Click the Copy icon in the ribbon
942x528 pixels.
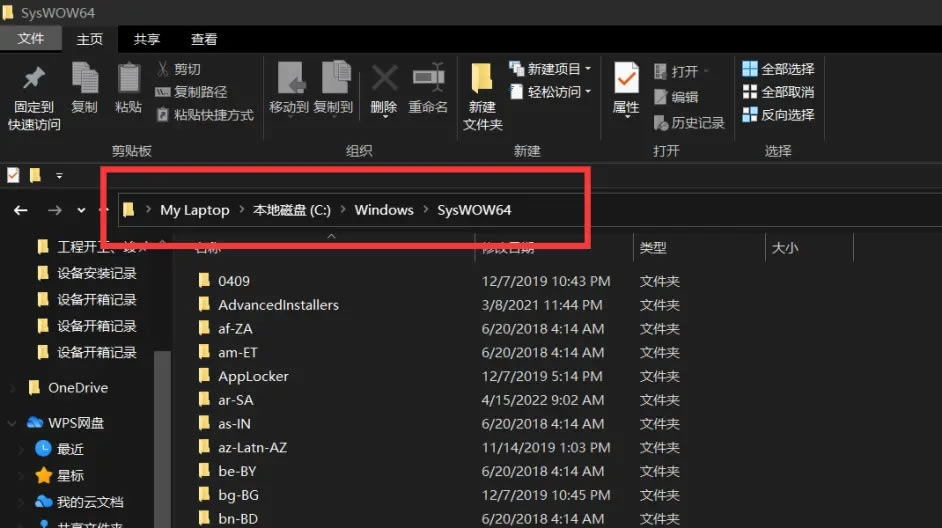point(85,80)
